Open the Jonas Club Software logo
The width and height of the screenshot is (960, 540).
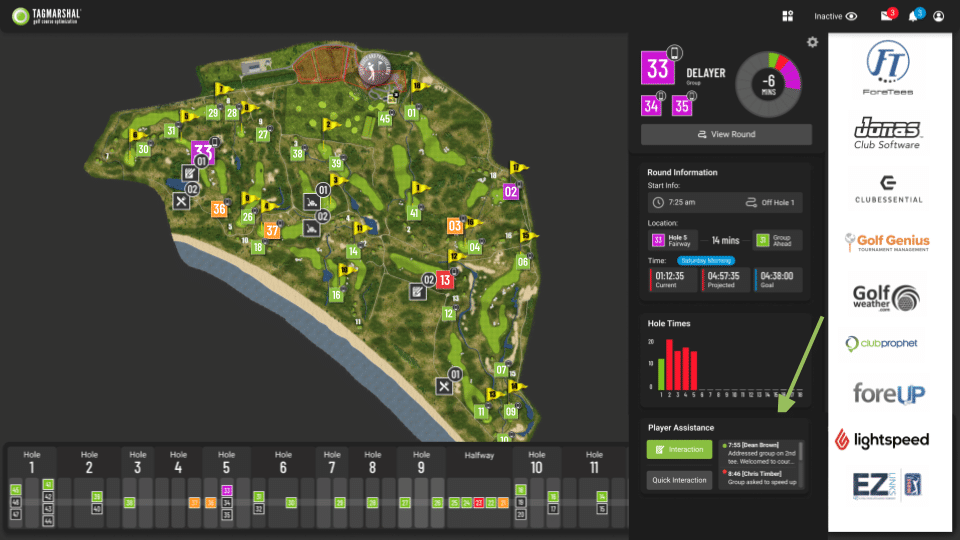click(888, 133)
